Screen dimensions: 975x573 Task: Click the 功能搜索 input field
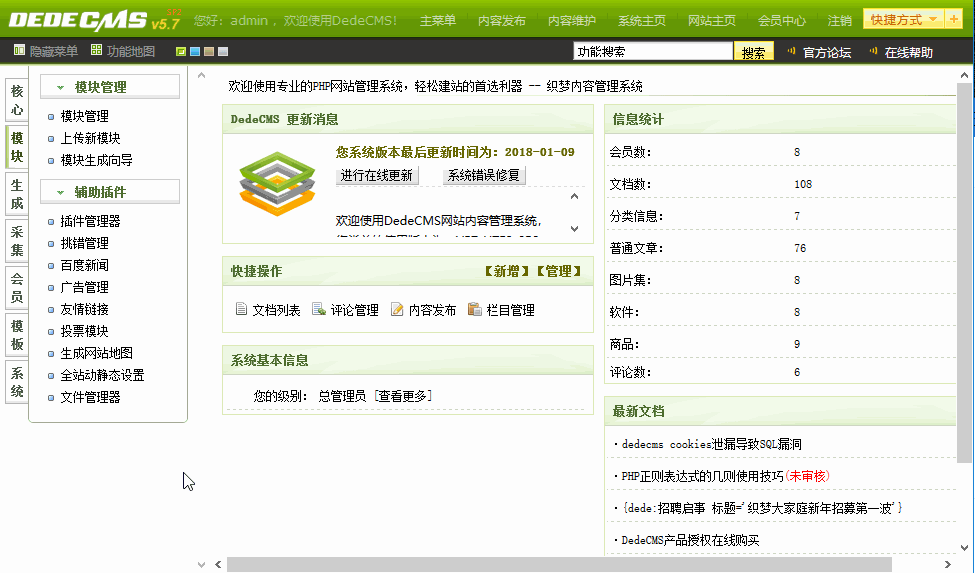click(653, 51)
